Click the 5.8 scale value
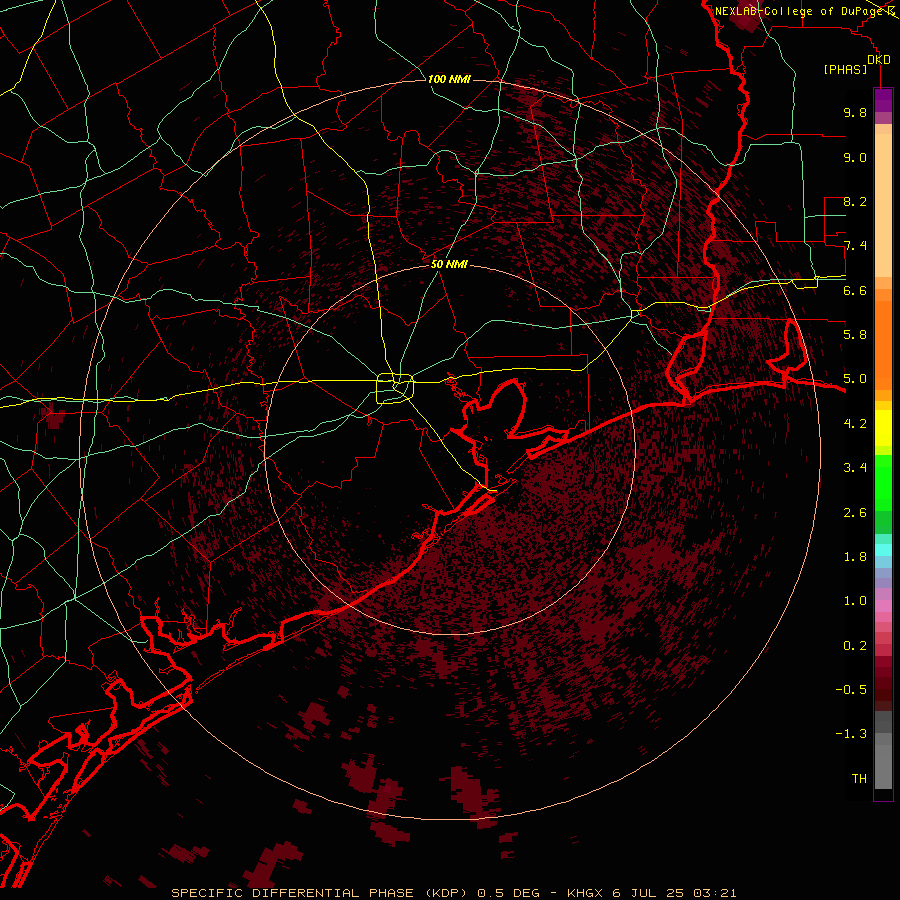The height and width of the screenshot is (900, 900). click(x=855, y=335)
